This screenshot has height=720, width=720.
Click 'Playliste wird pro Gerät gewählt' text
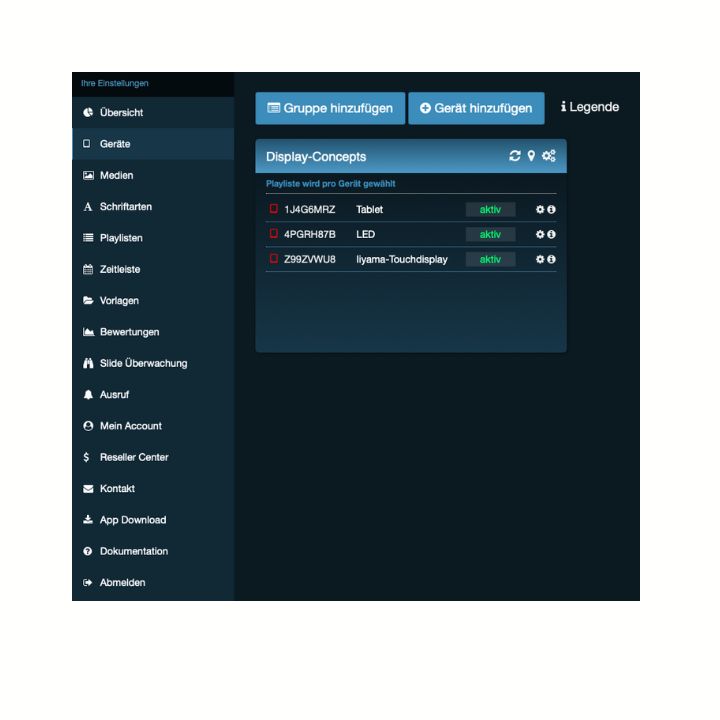331,184
